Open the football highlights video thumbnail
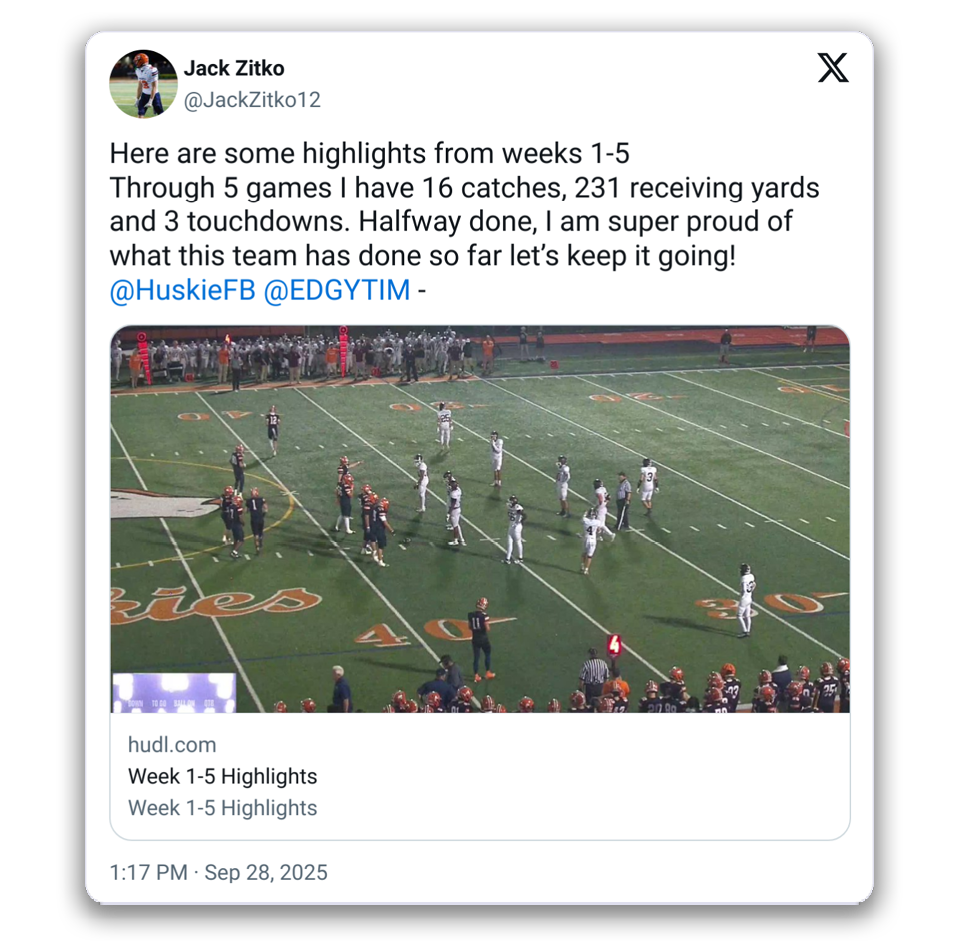Screen dimensions: 959x950 click(480, 519)
